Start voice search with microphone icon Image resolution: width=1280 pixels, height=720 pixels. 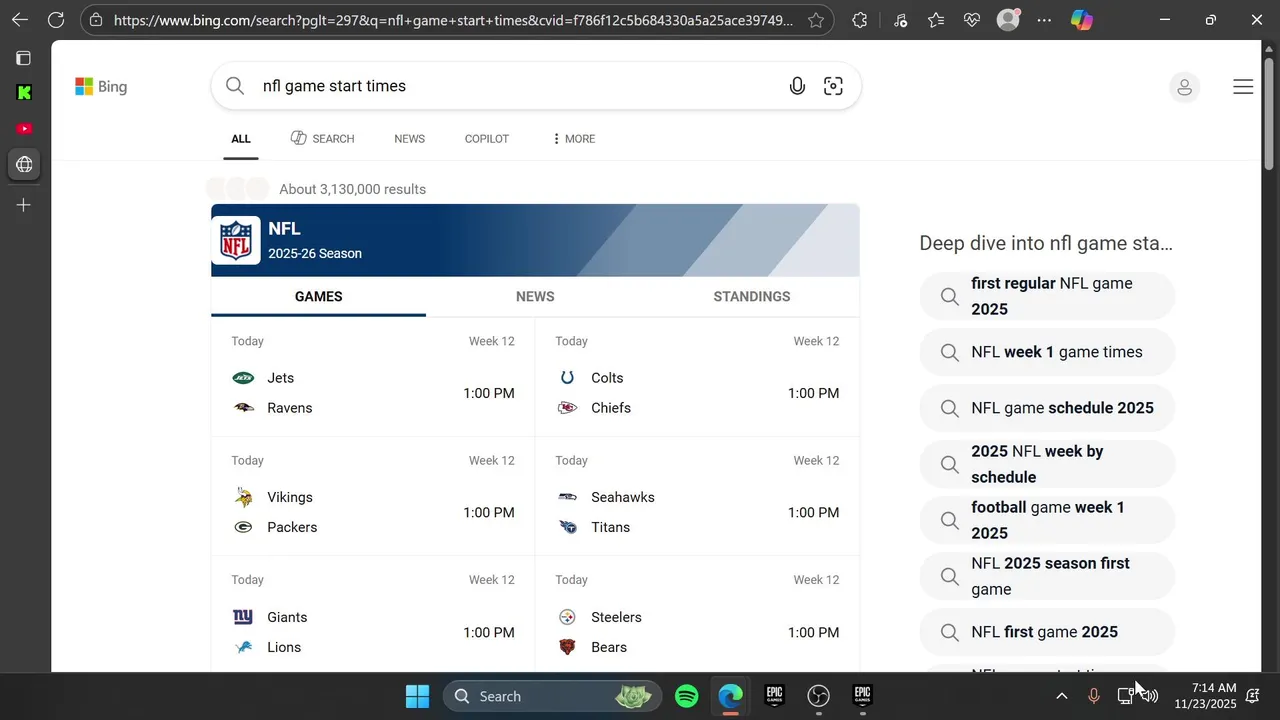pyautogui.click(x=797, y=86)
